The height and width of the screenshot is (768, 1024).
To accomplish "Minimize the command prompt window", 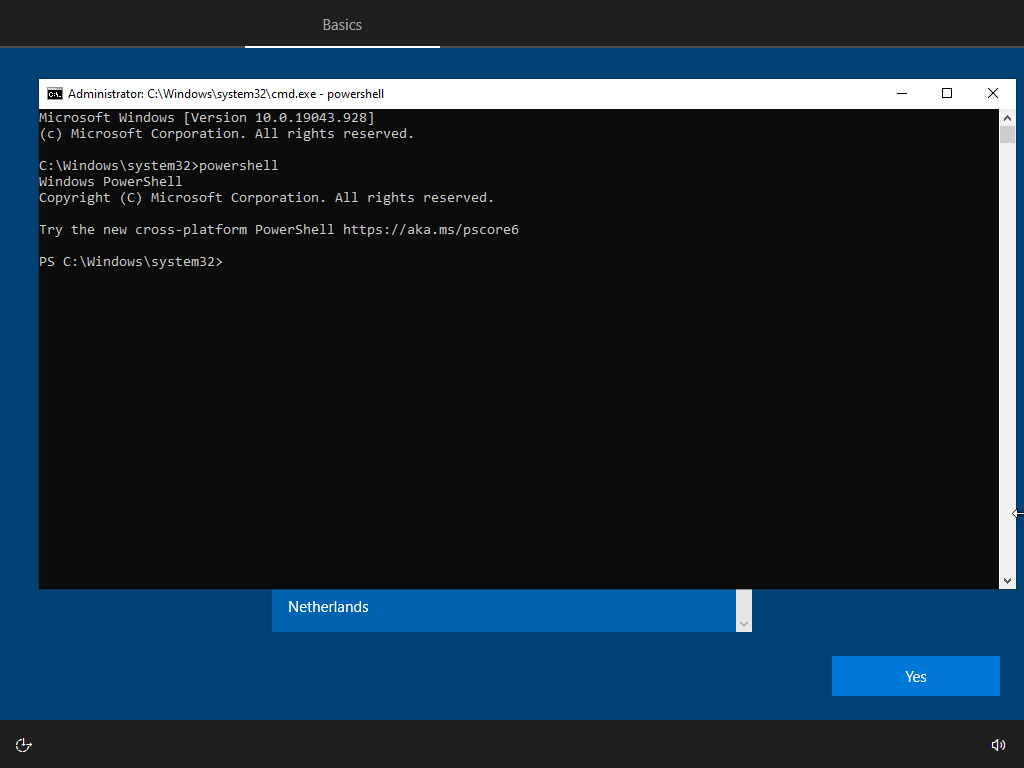I will (902, 93).
